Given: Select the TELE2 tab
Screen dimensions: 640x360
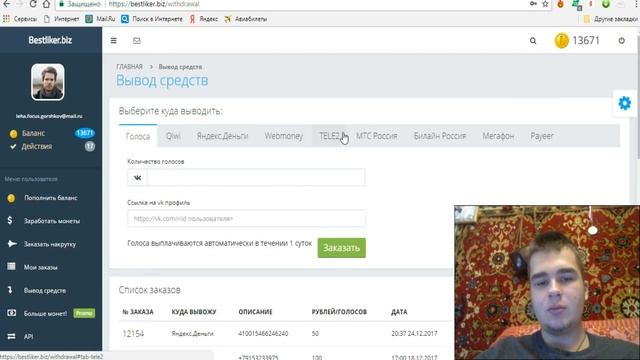Looking at the screenshot, I should click(330, 136).
